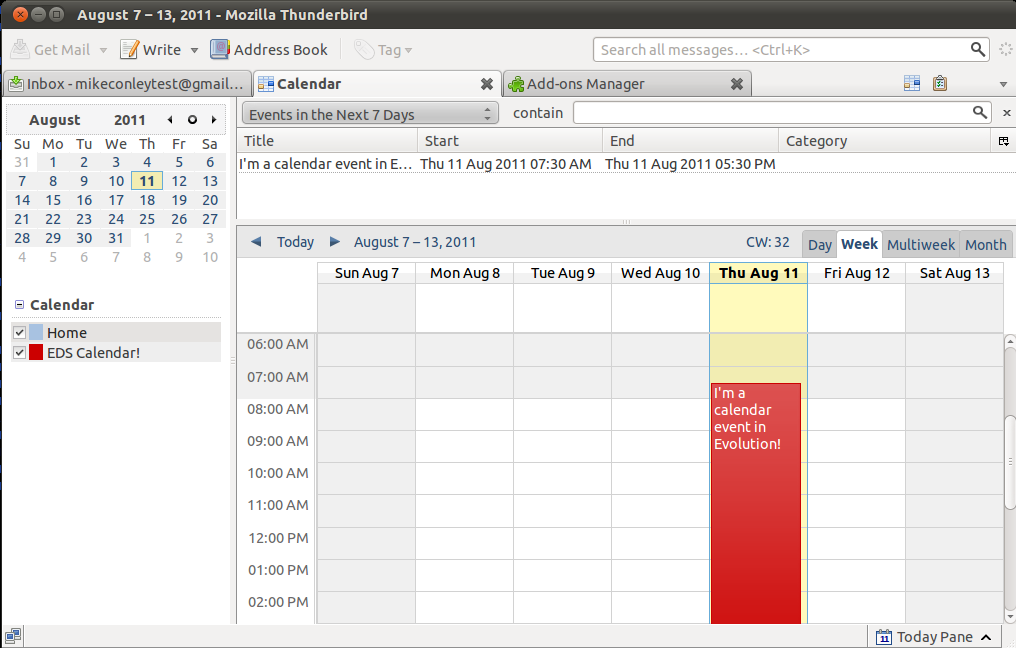Close the Add-ons Manager tab

tap(737, 84)
